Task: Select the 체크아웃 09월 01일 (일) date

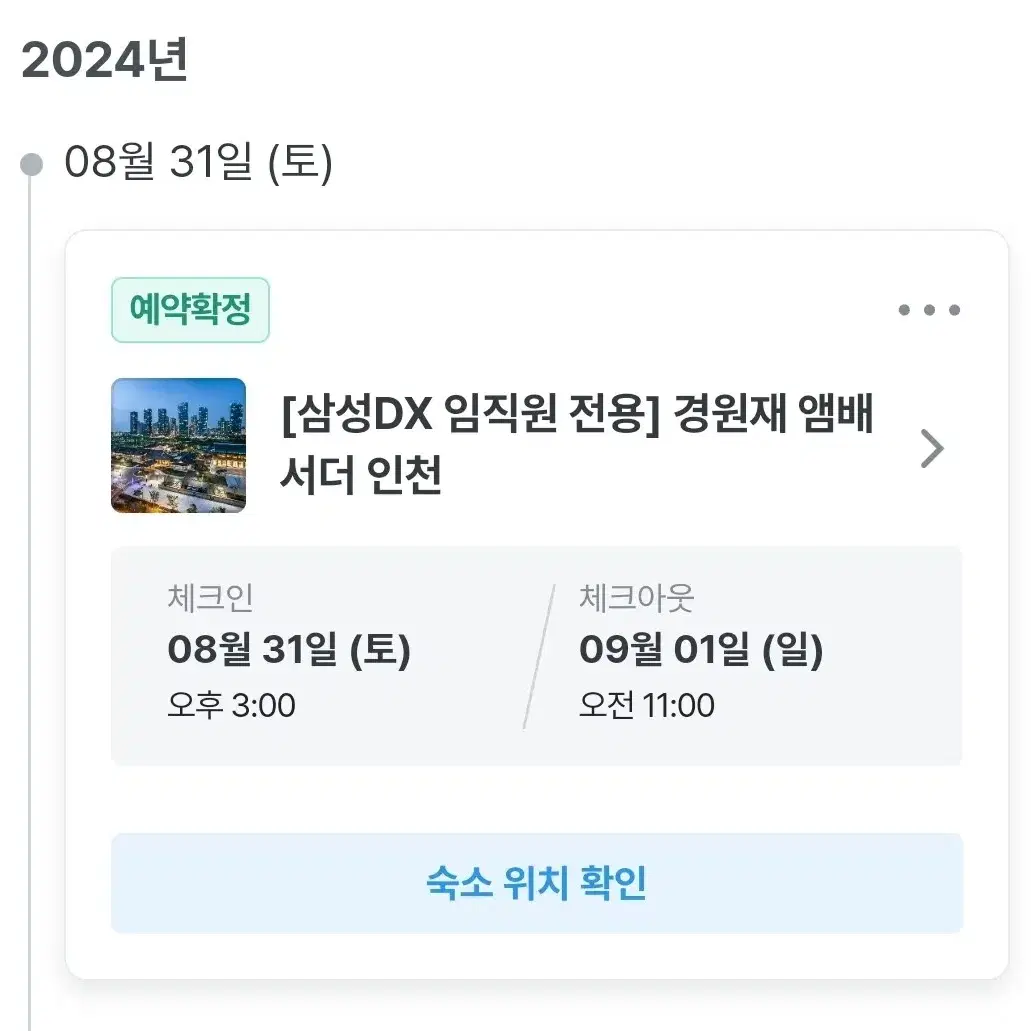Action: 701,650
